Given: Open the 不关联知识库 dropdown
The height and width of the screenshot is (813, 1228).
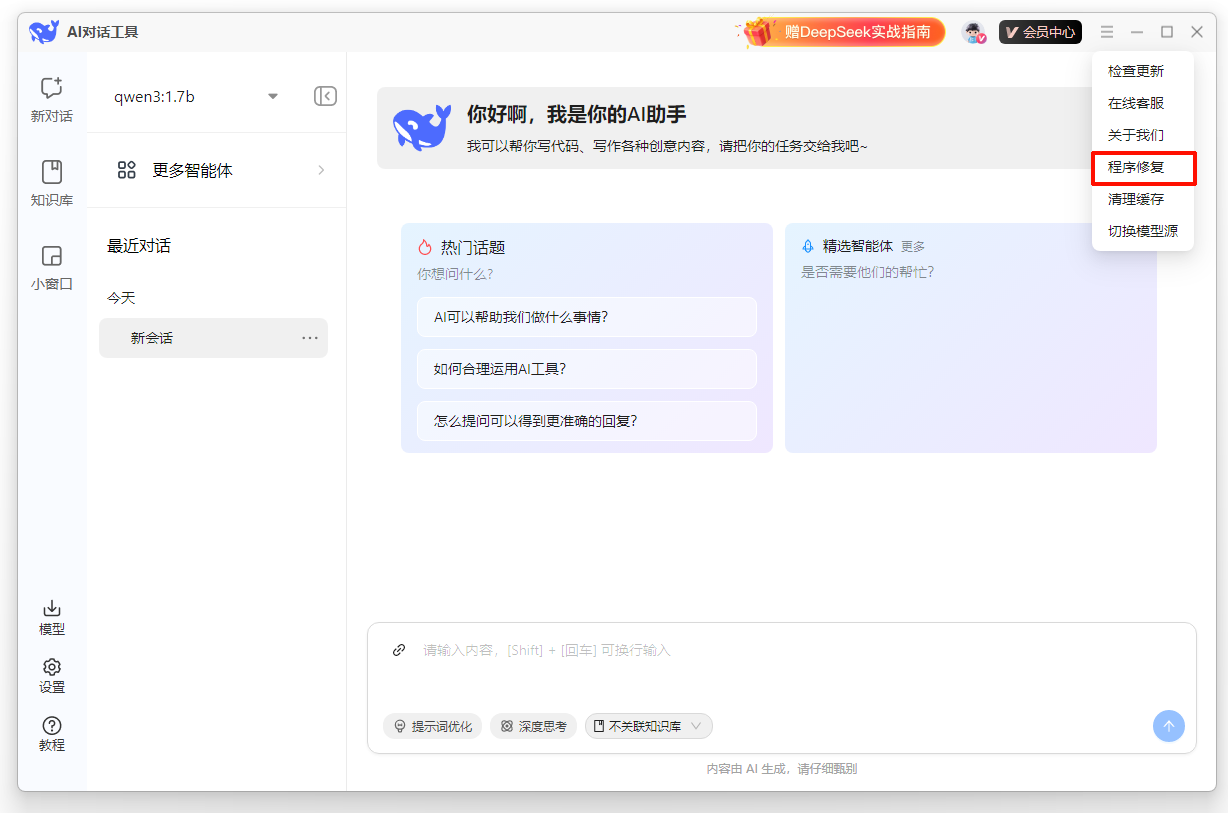Looking at the screenshot, I should tap(648, 725).
